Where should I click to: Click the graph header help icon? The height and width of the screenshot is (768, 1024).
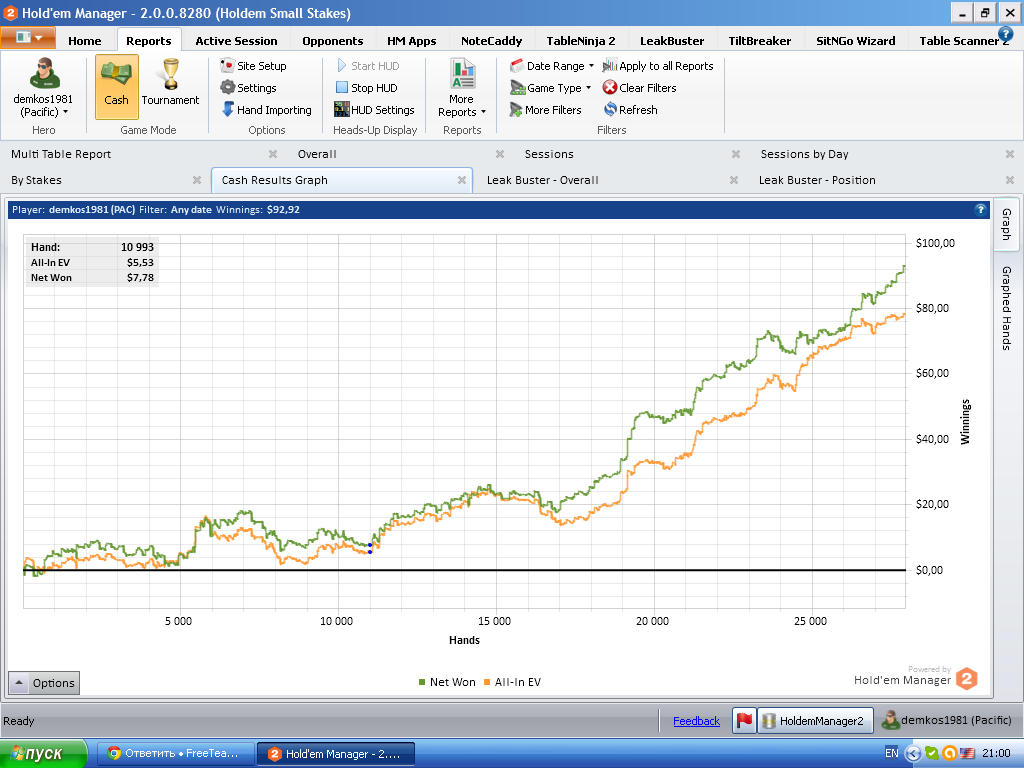click(x=980, y=210)
